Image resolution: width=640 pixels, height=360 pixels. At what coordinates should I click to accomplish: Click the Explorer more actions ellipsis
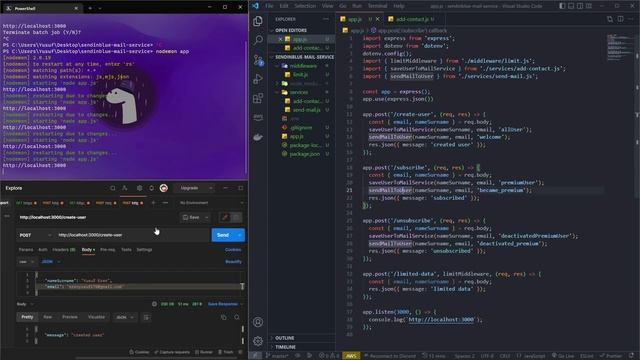(x=325, y=19)
